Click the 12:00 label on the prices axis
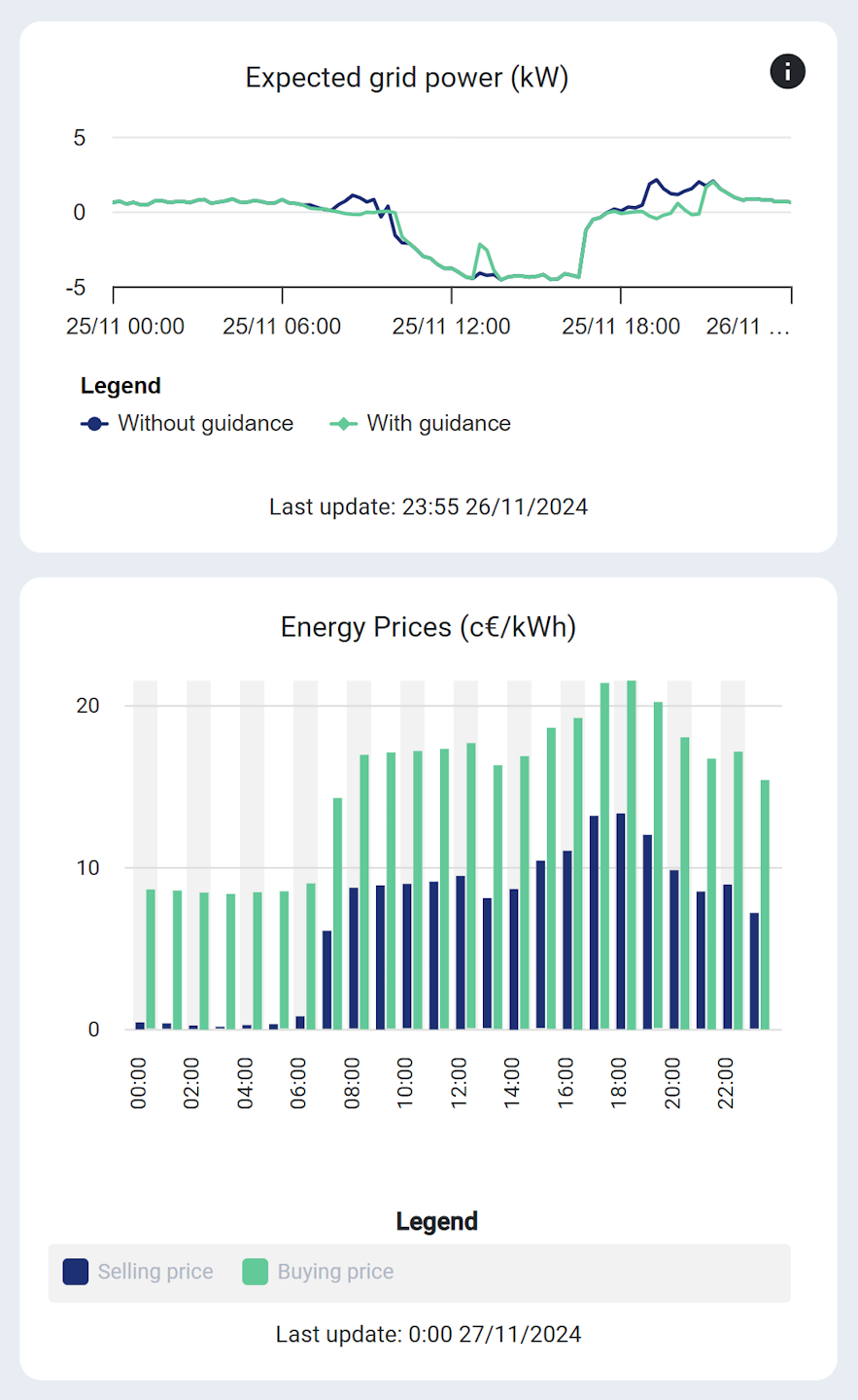Image resolution: width=858 pixels, height=1400 pixels. 459,1083
